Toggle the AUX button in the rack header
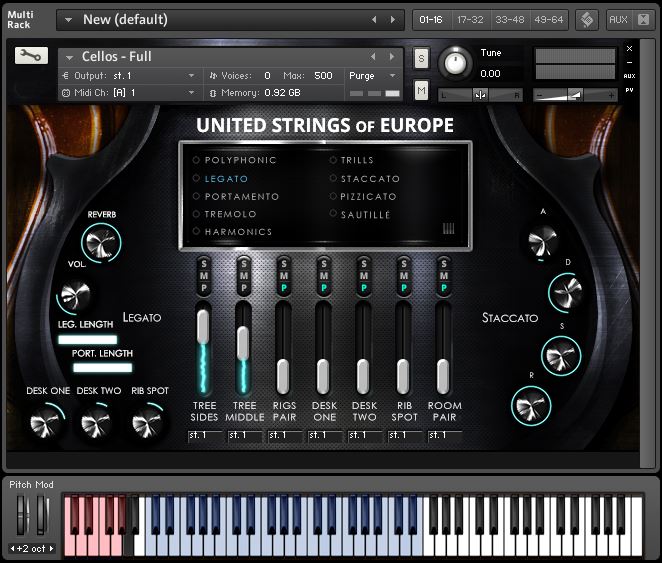Viewport: 662px width, 563px height. click(618, 19)
